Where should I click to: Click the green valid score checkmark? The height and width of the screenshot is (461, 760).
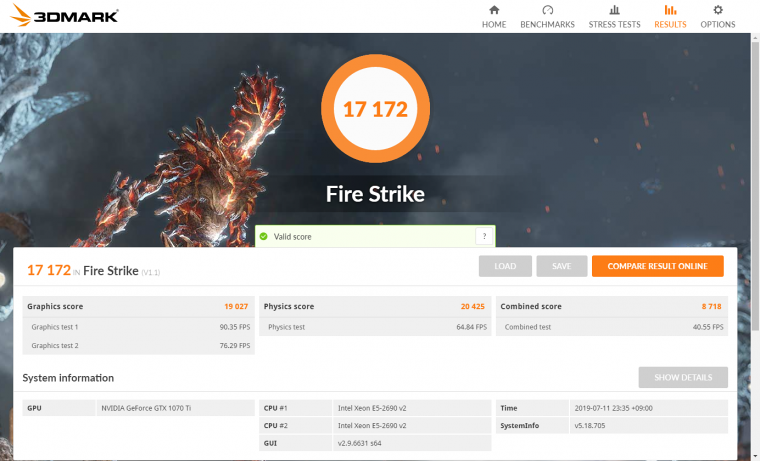264,237
